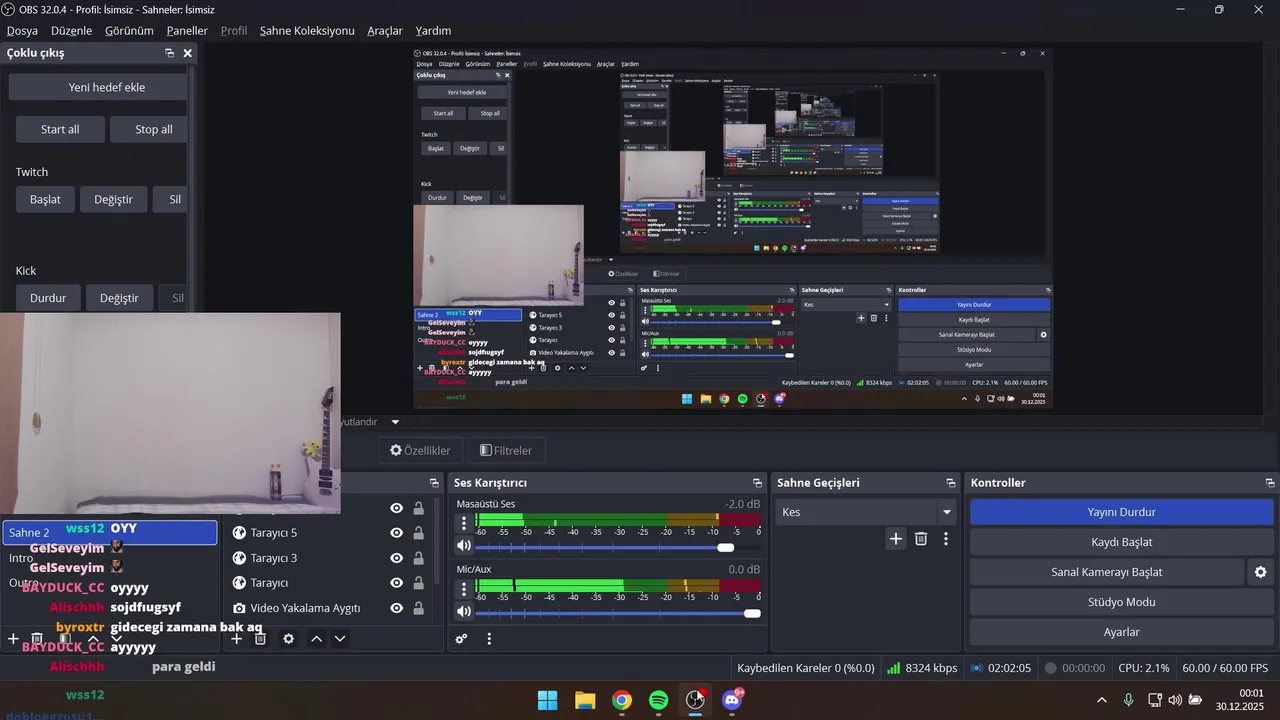The width and height of the screenshot is (1280, 720).
Task: Hide the Tarayıcı 3 source
Action: click(x=397, y=558)
